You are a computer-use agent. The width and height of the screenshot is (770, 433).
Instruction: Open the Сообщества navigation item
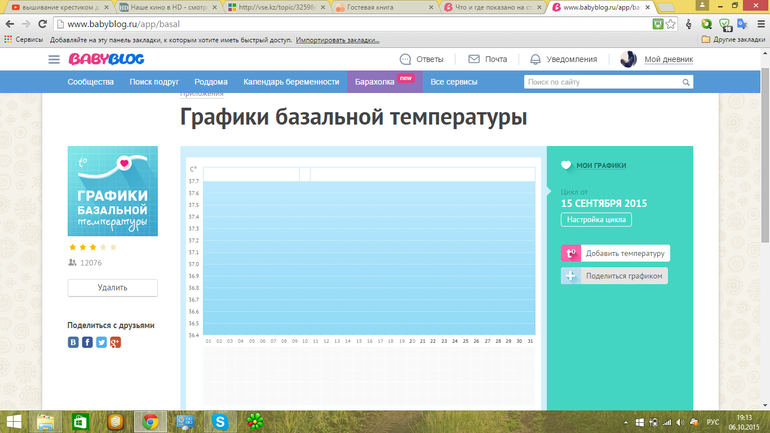point(90,82)
